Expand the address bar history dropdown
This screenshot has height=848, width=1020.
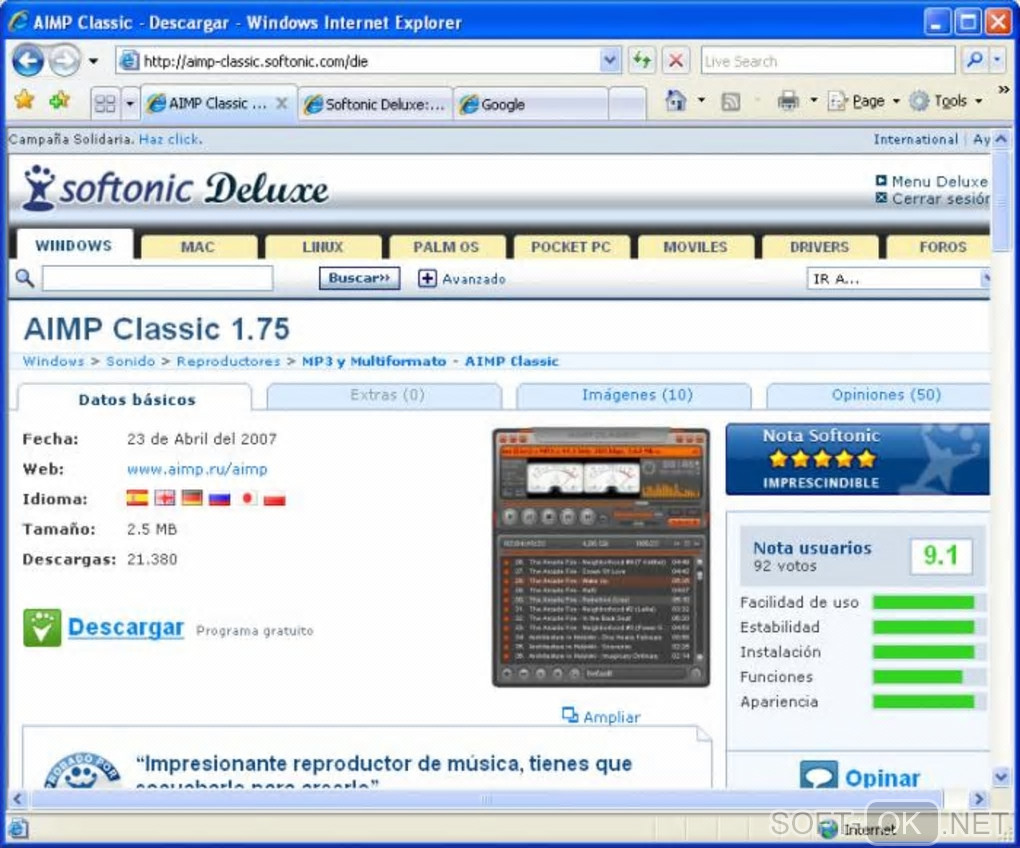(x=610, y=61)
